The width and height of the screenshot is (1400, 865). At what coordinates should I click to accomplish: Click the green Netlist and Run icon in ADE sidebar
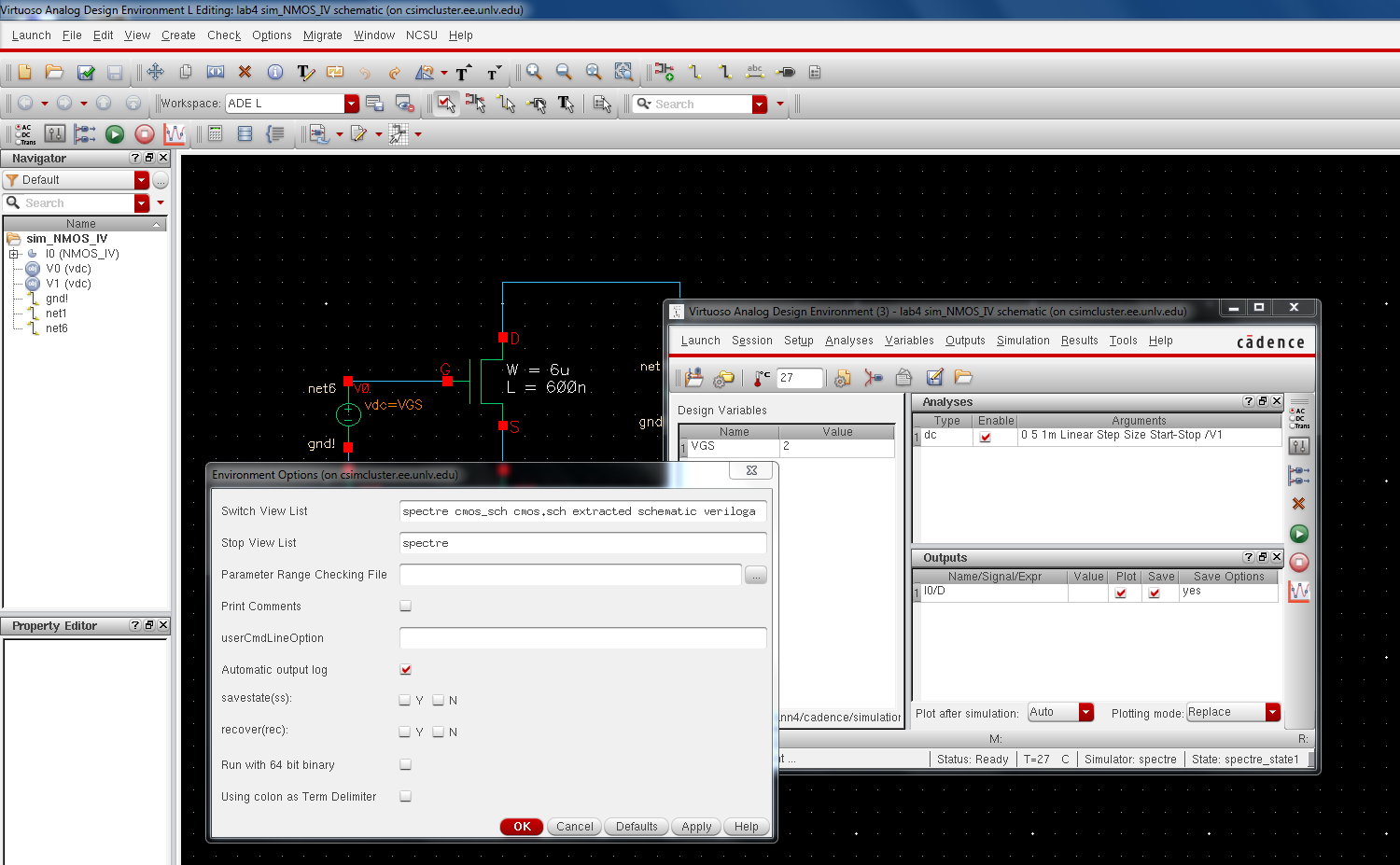[1299, 534]
